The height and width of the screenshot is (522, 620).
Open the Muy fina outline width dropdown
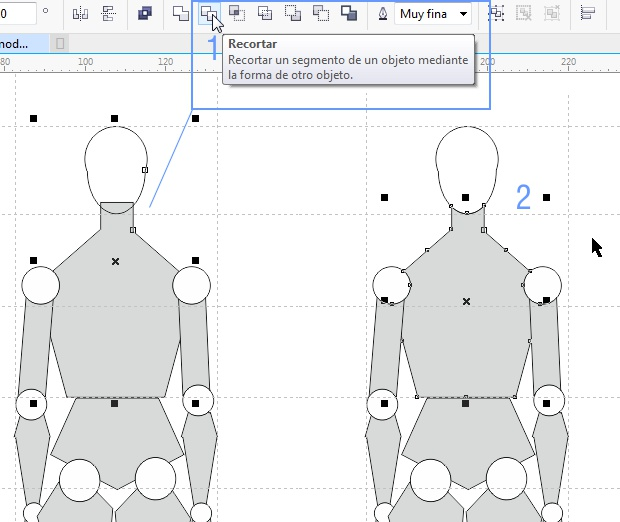point(463,14)
